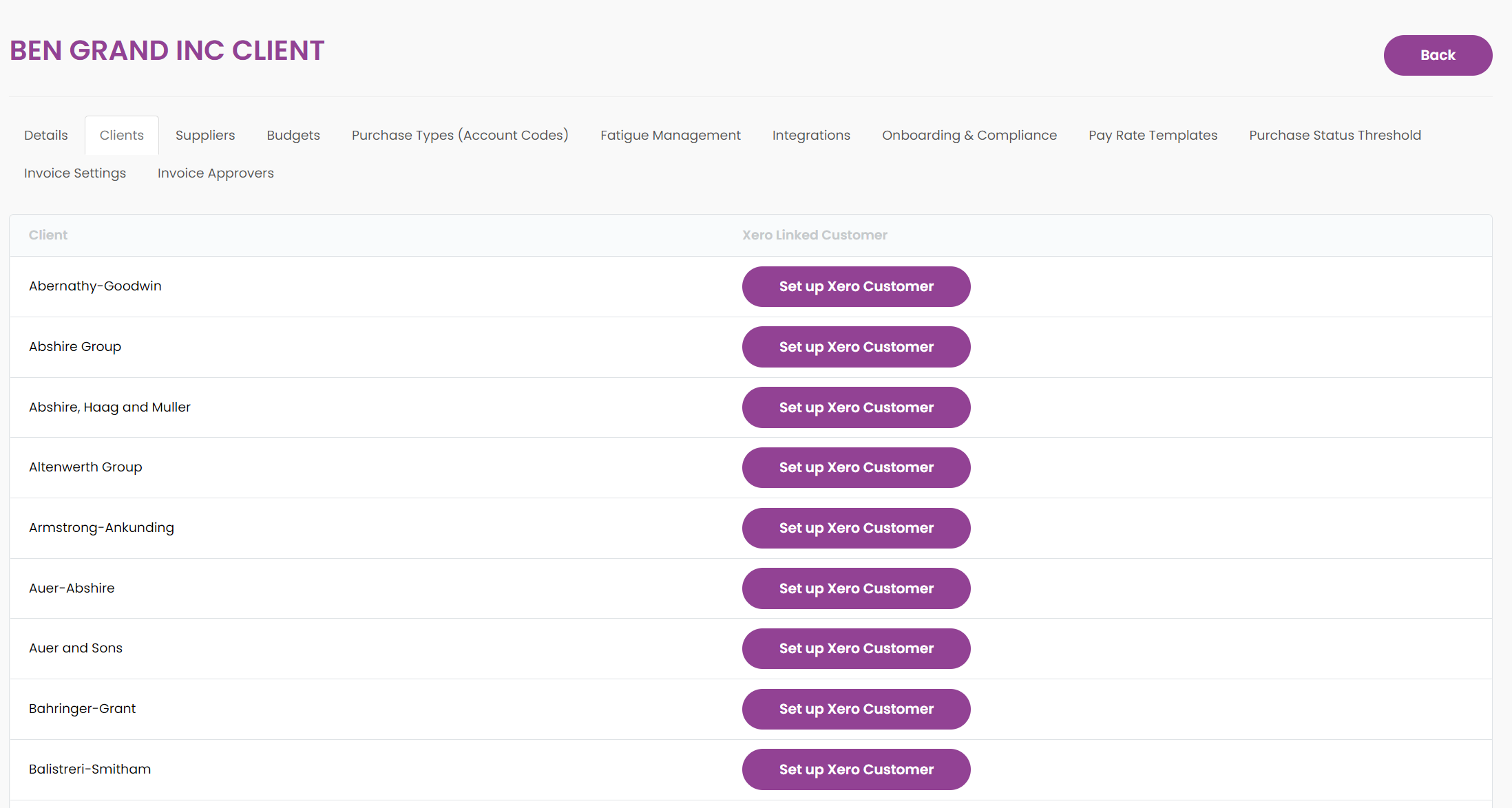
Task: Set up Xero Customer for Abshire Group
Action: pos(856,347)
